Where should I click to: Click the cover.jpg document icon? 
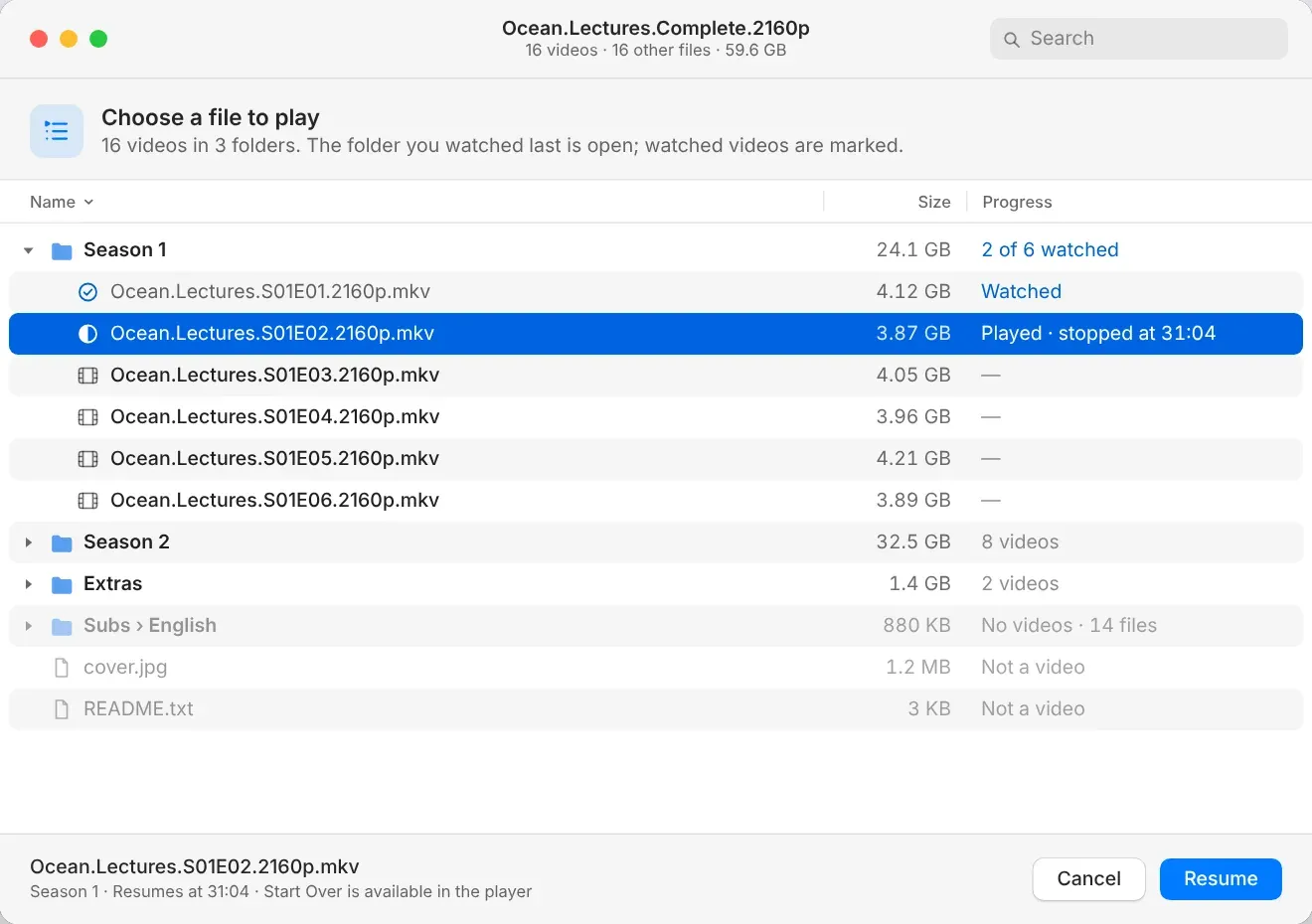pyautogui.click(x=62, y=668)
